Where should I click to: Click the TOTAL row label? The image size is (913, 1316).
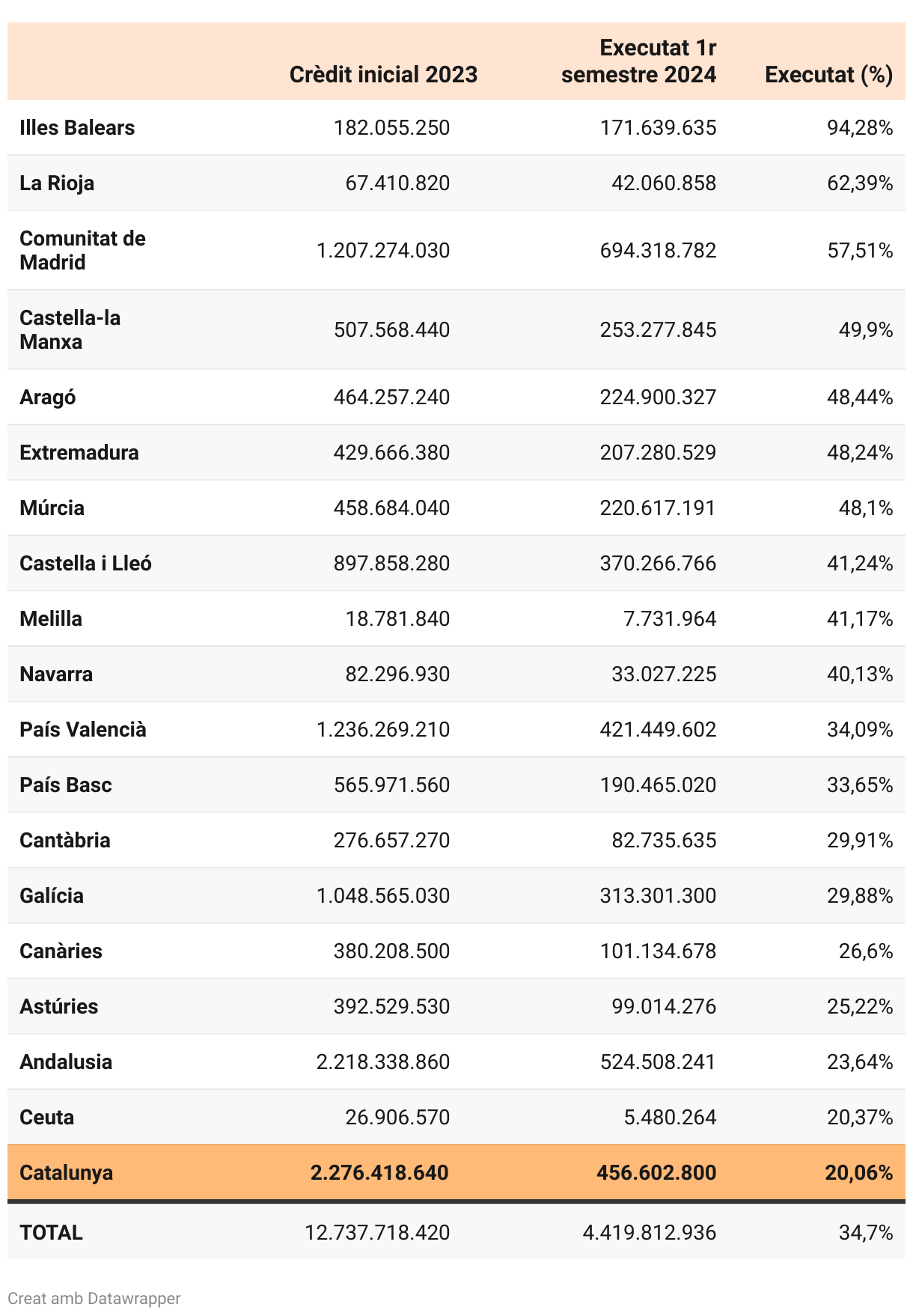pos(51,1232)
